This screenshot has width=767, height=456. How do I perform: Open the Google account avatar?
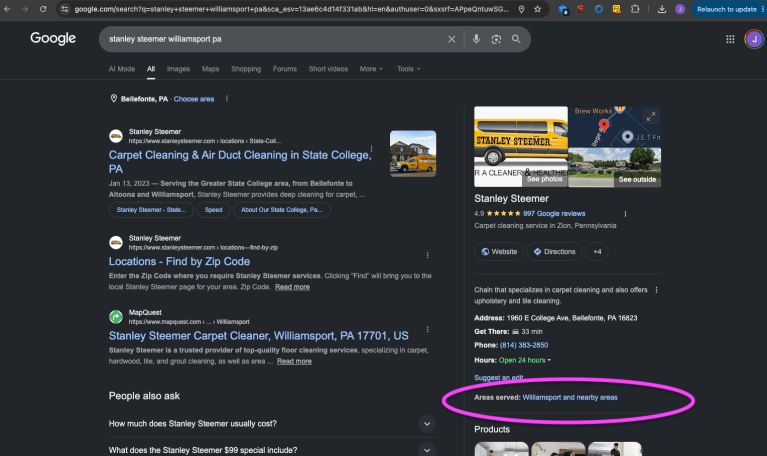[754, 39]
